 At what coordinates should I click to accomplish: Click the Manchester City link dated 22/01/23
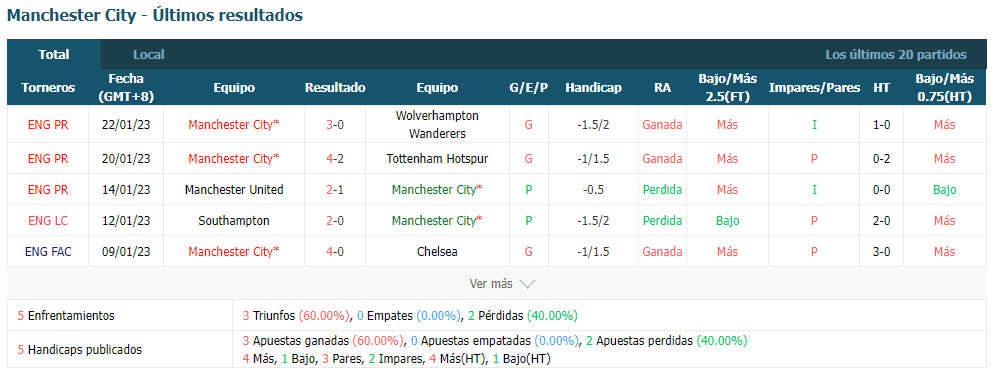click(234, 125)
